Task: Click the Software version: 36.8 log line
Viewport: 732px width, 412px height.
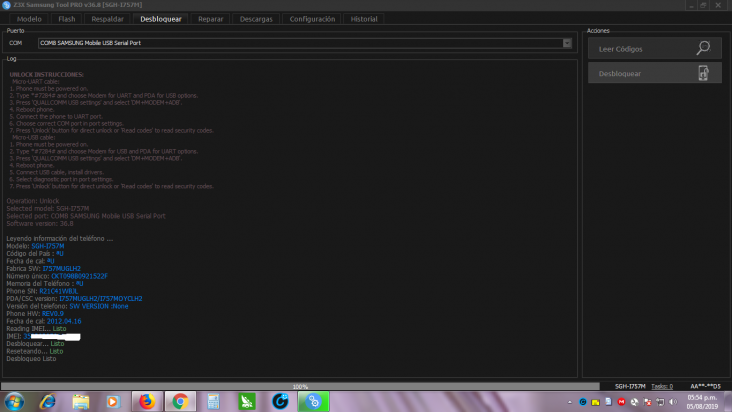Action: [40, 223]
